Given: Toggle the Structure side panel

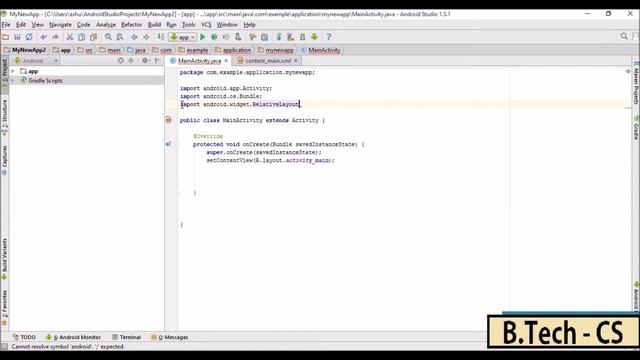Looking at the screenshot, I should coord(4,118).
